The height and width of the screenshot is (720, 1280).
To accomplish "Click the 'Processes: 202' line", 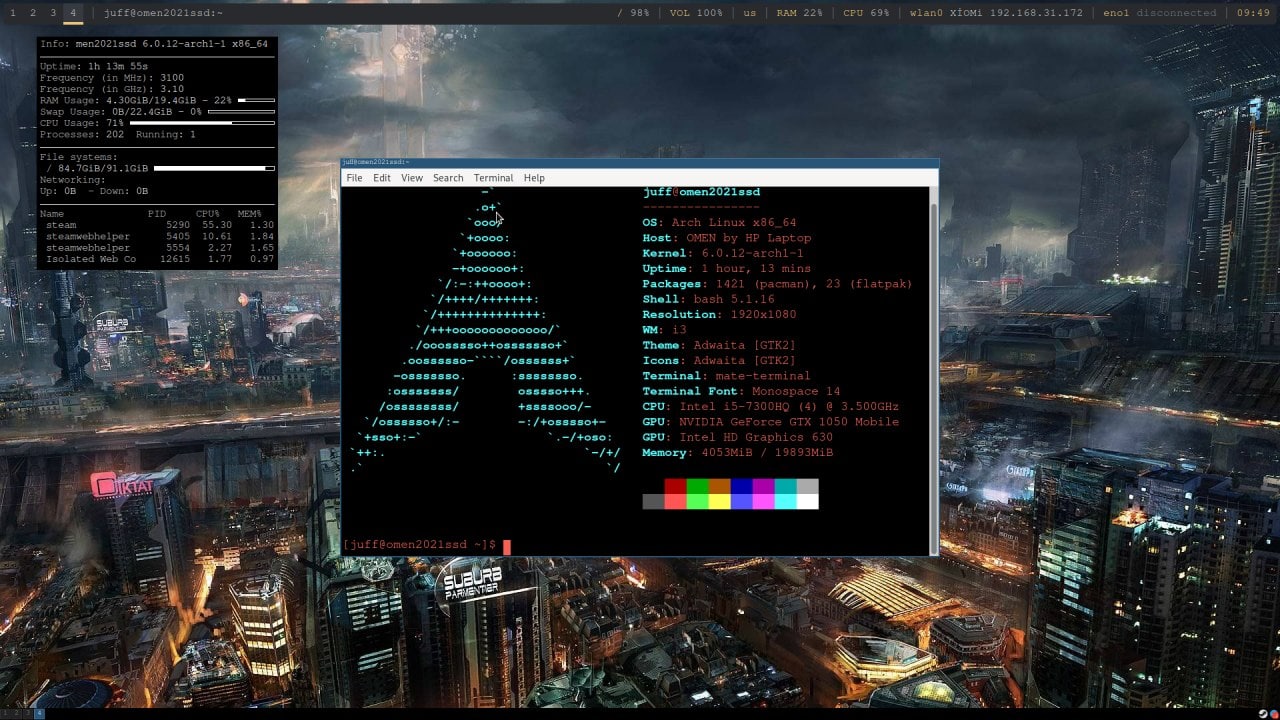I will click(x=82, y=135).
